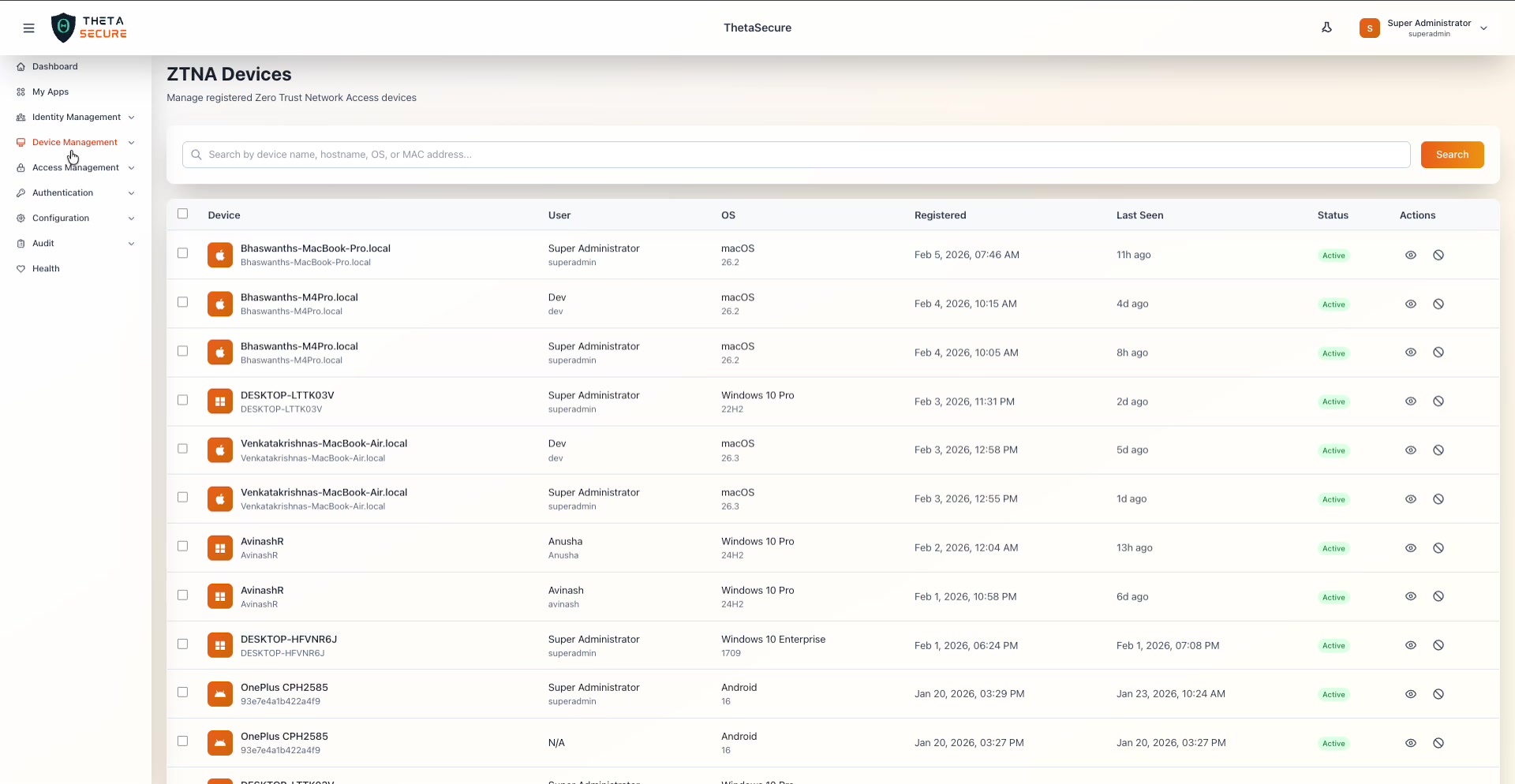
Task: Focus the device search input field
Action: click(797, 155)
